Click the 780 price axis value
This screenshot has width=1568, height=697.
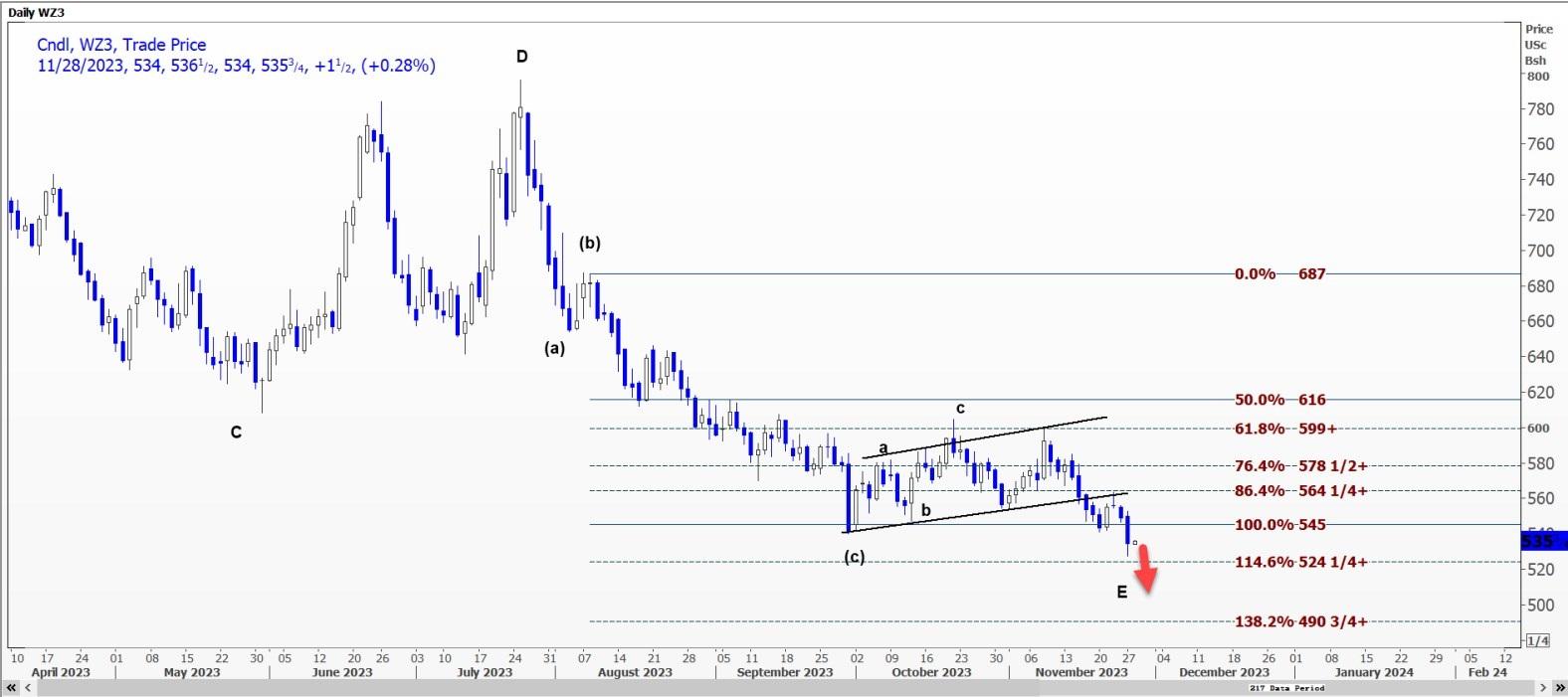click(1540, 109)
